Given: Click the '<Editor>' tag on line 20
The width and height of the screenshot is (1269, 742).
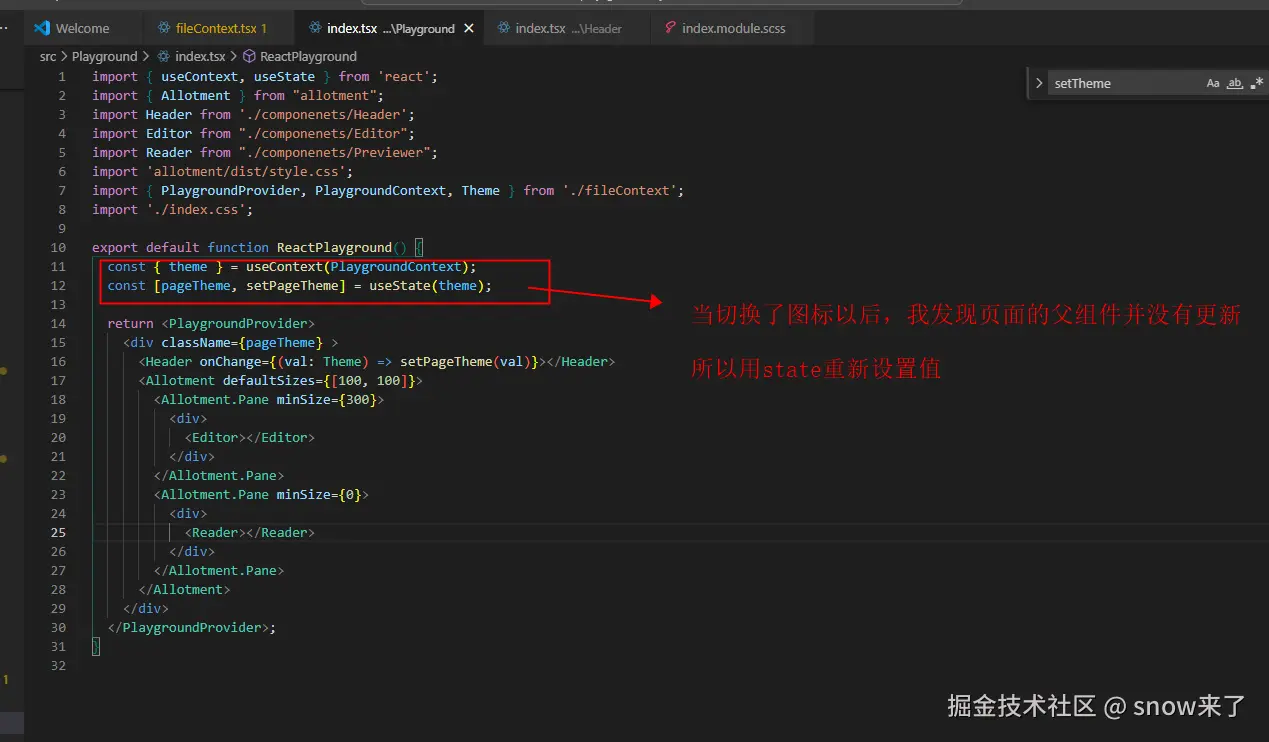Looking at the screenshot, I should pyautogui.click(x=215, y=437).
